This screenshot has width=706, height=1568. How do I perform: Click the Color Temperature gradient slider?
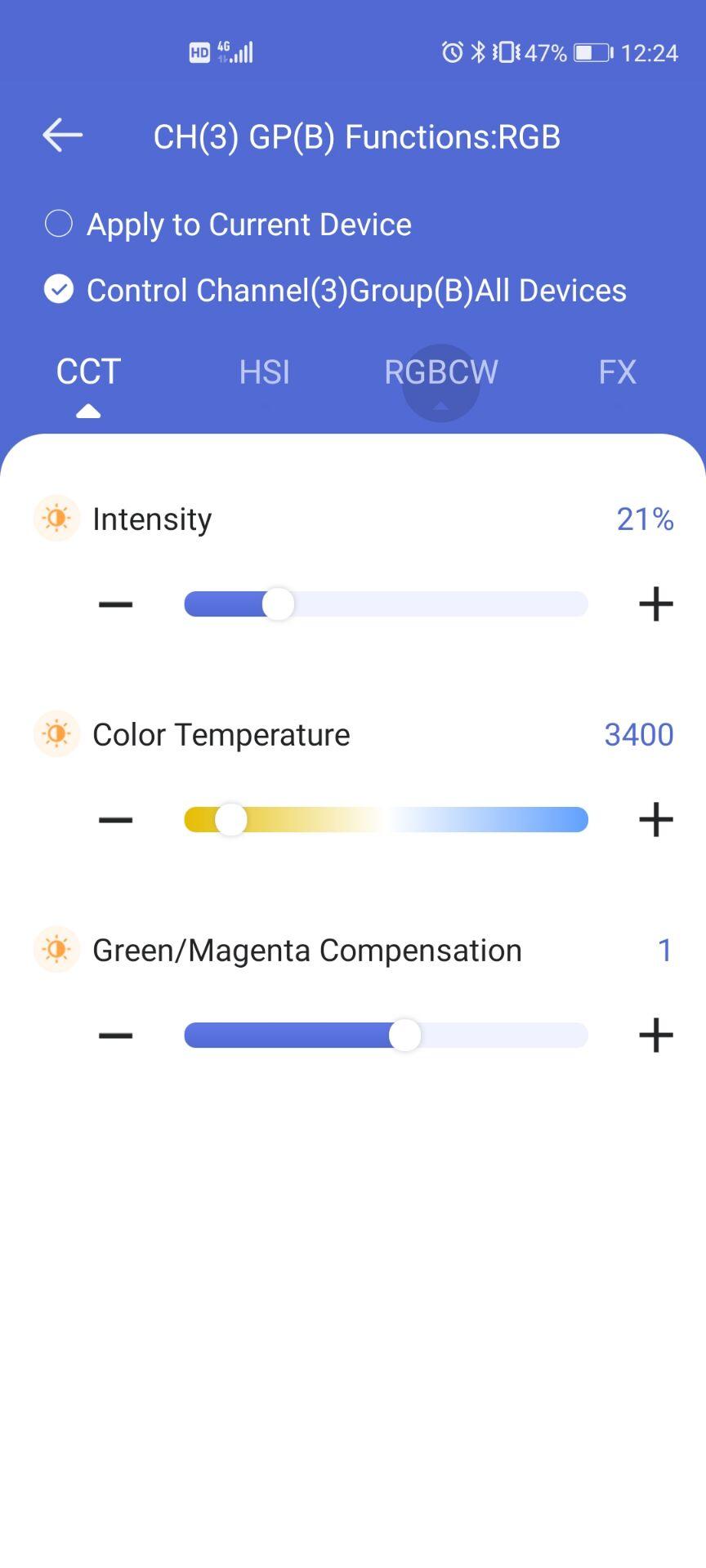pyautogui.click(x=386, y=820)
